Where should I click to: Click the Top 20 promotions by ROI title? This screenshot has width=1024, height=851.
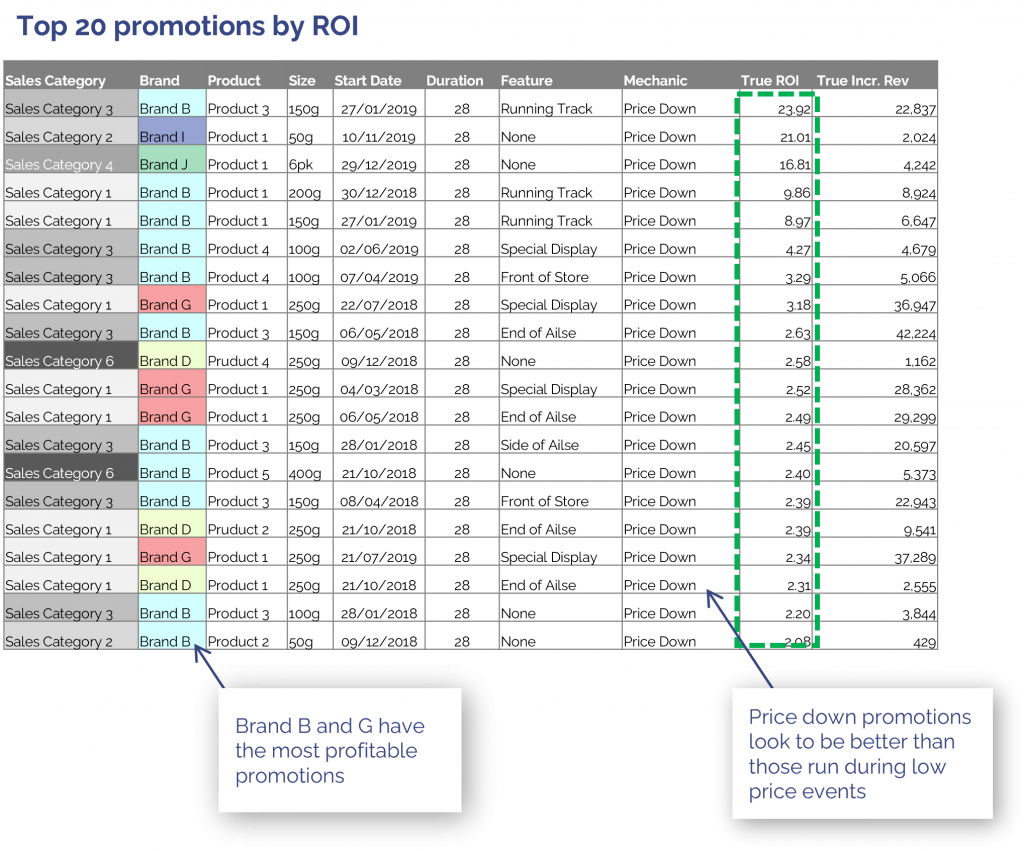pos(187,27)
